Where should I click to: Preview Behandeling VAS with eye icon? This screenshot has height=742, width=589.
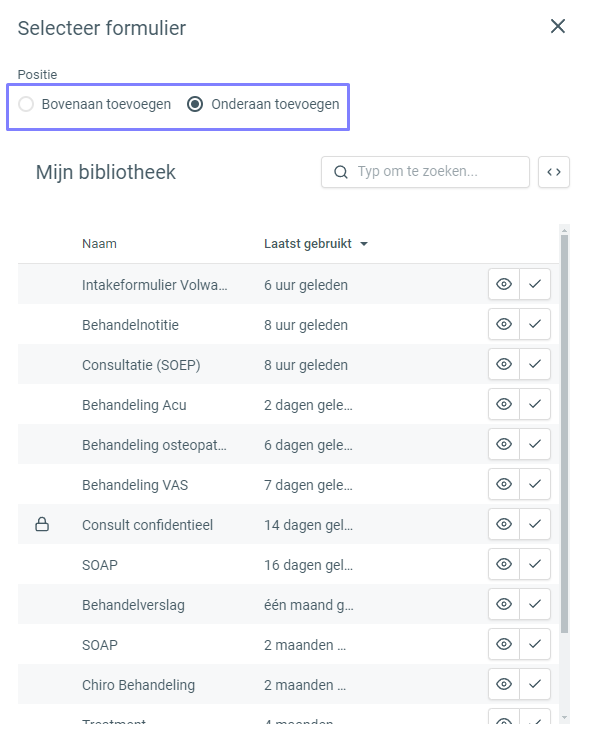(x=504, y=484)
